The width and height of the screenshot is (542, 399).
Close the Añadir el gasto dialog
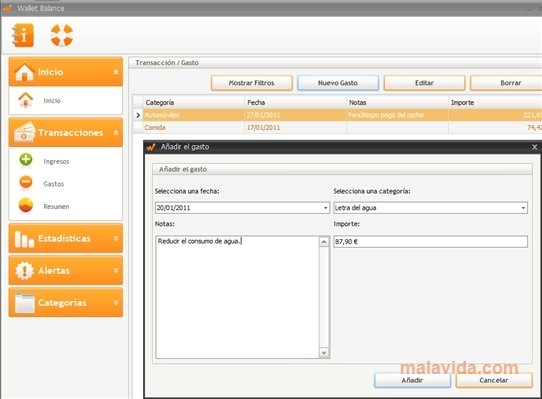click(534, 147)
